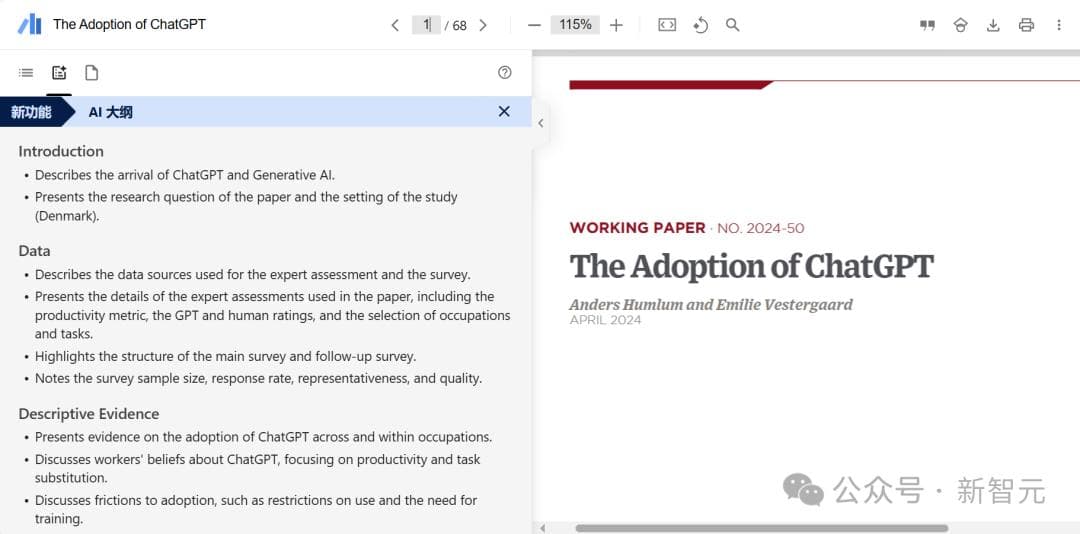Switch to the AI outline tab
Image resolution: width=1080 pixels, height=534 pixels.
(59, 73)
